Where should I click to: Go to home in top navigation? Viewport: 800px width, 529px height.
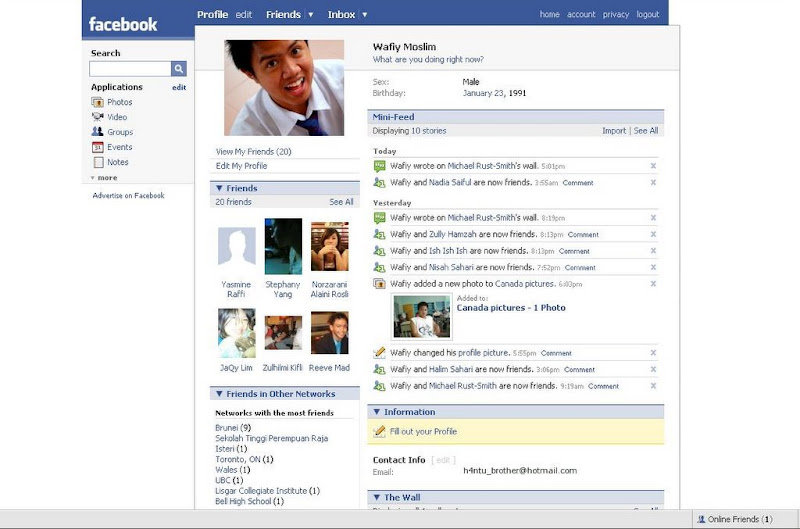[x=549, y=14]
